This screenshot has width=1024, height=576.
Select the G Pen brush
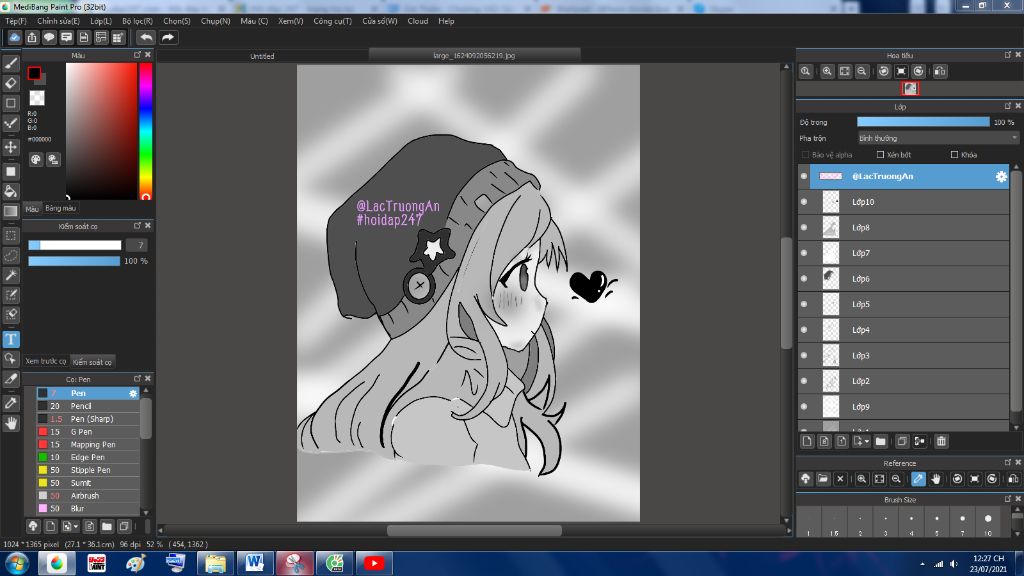point(88,432)
